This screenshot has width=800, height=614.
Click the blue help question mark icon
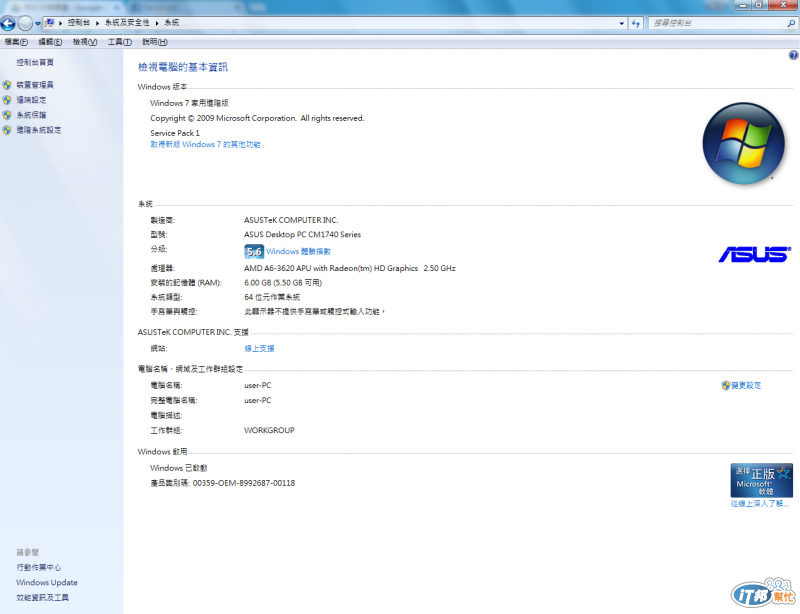793,55
